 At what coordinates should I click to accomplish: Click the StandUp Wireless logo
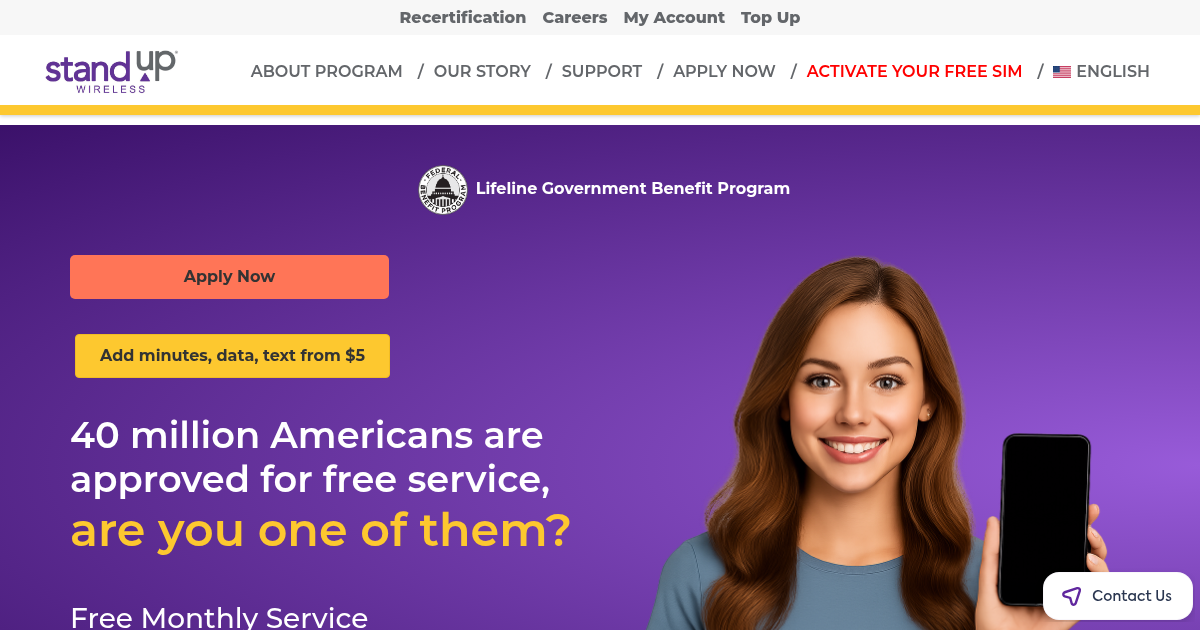[111, 71]
